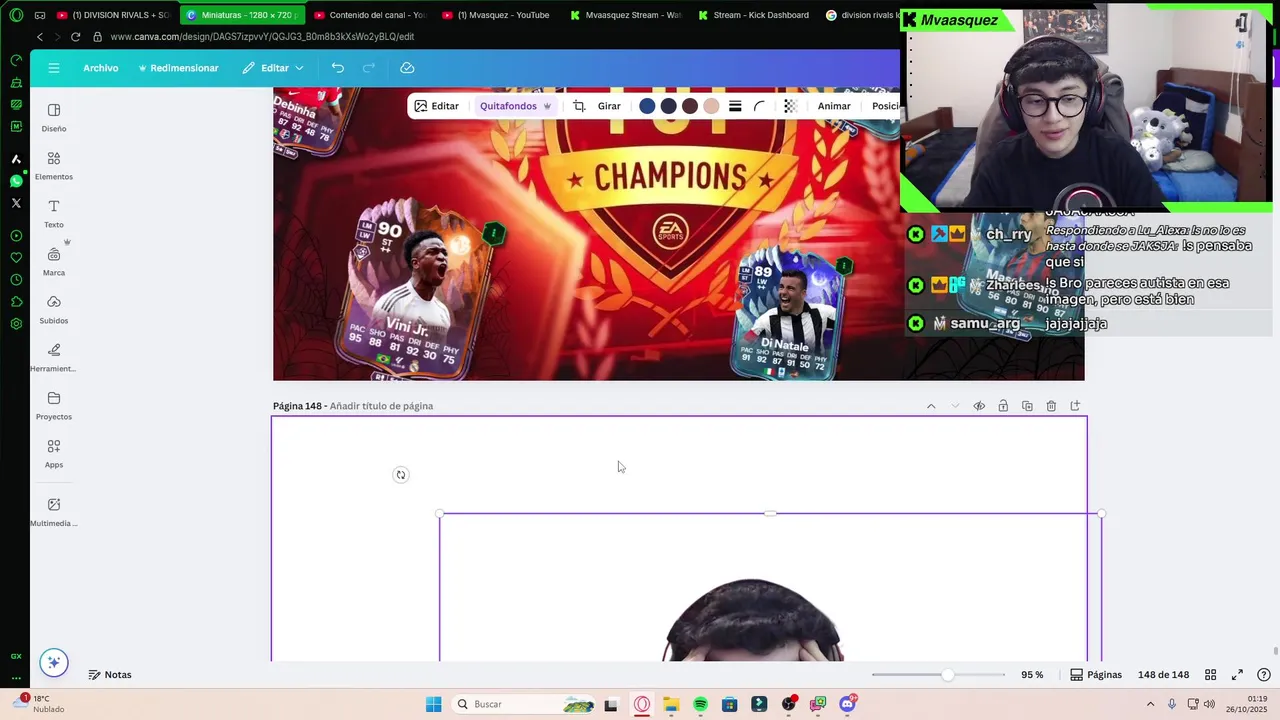Click Animar in the image toolbar
Screen dimensions: 1280x720
point(834,106)
